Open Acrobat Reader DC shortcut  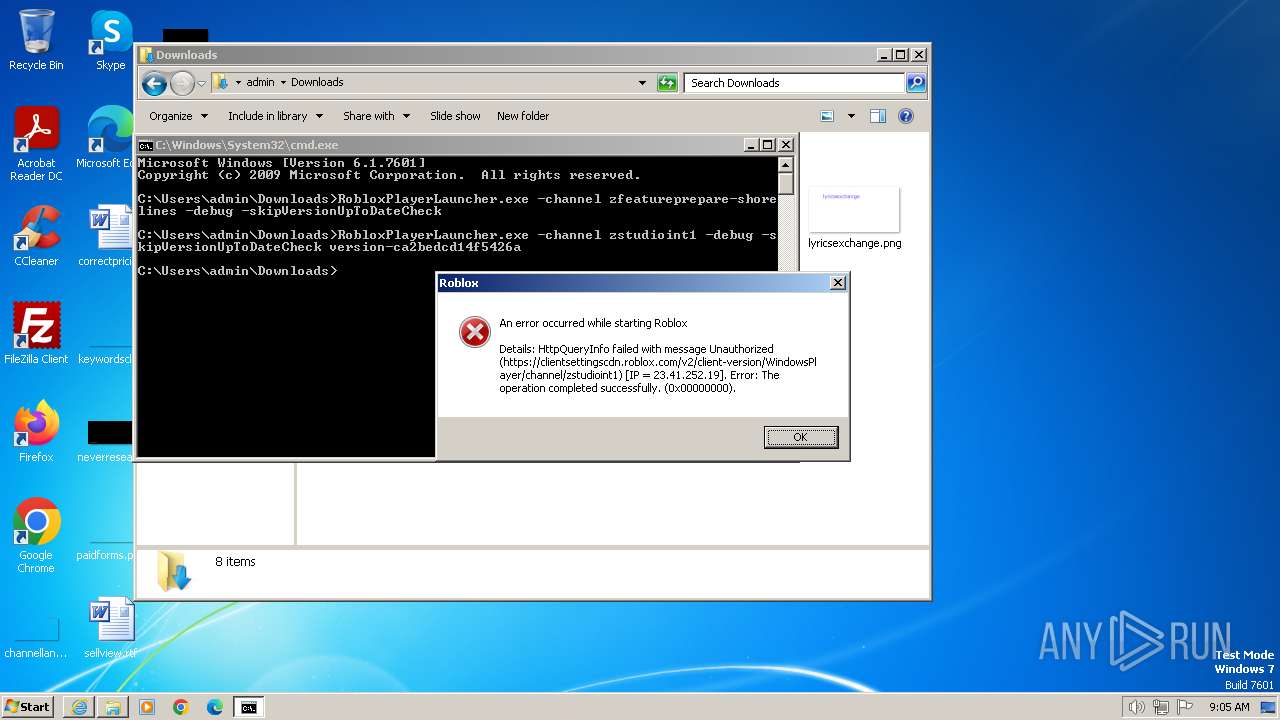click(x=36, y=144)
